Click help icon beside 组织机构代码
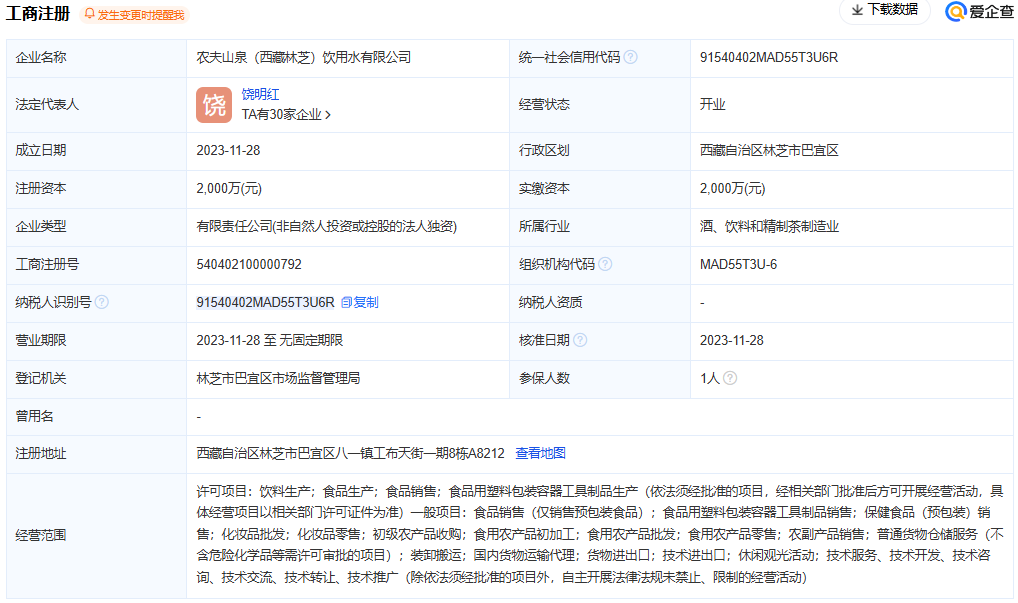Image resolution: width=1018 pixels, height=603 pixels. [605, 265]
